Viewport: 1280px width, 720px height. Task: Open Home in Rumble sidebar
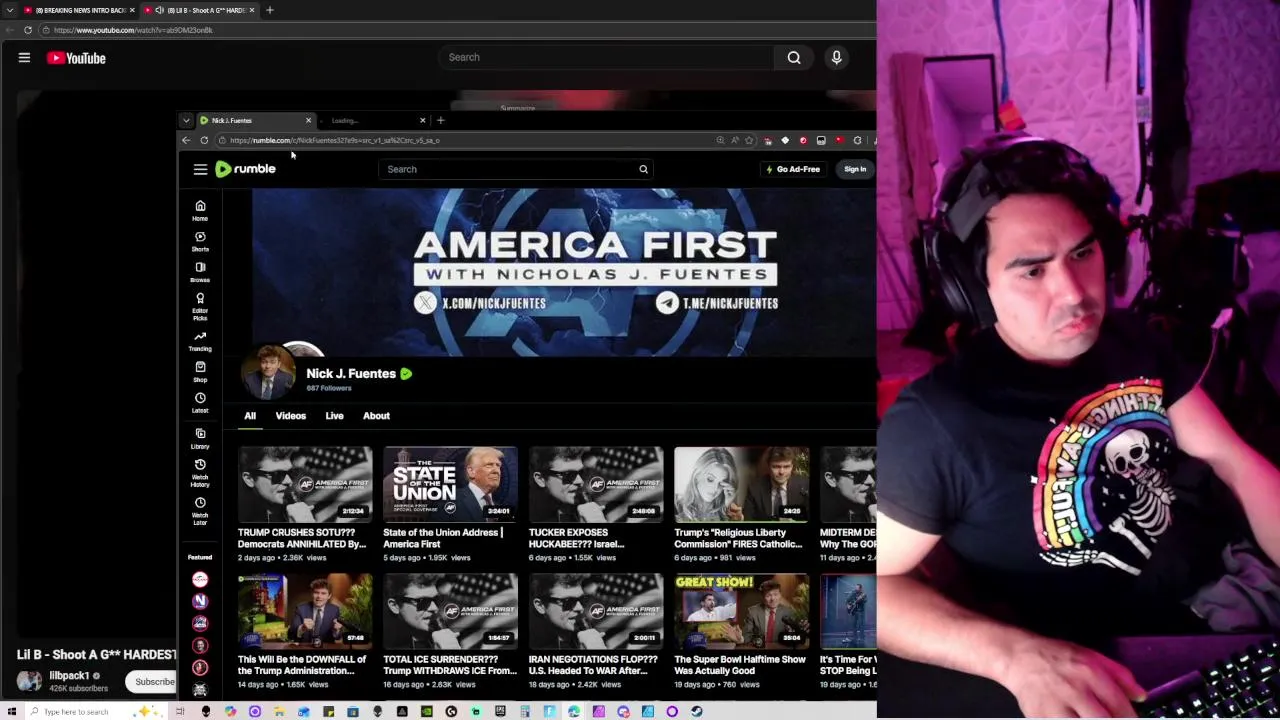[200, 211]
